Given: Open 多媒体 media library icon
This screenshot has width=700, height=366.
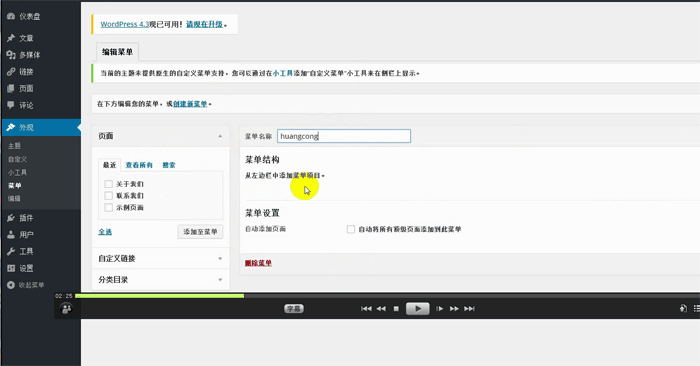Looking at the screenshot, I should tap(11, 55).
